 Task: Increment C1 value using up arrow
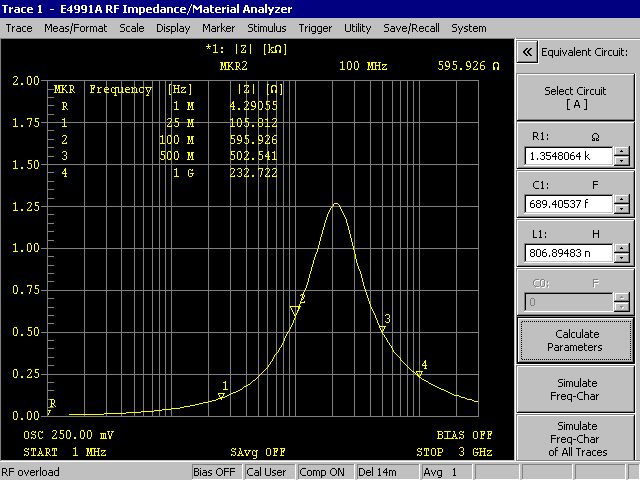pos(622,200)
